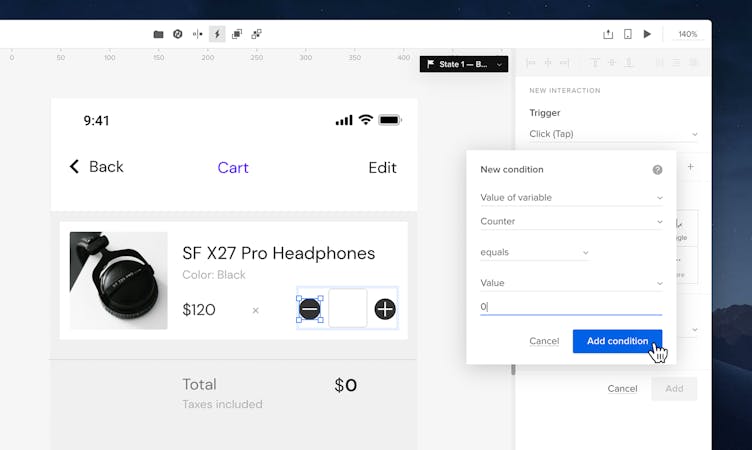This screenshot has height=450, width=752.
Task: Click the Add condition button
Action: tap(617, 341)
